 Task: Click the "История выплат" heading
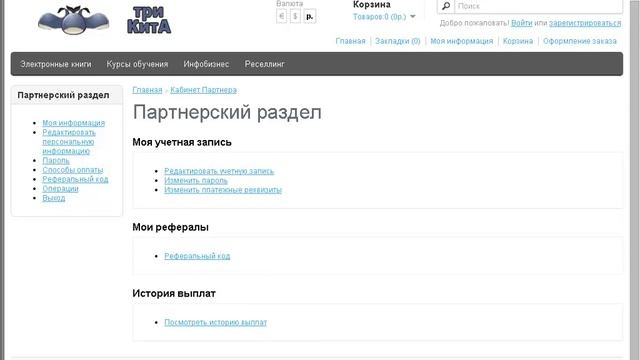174,293
